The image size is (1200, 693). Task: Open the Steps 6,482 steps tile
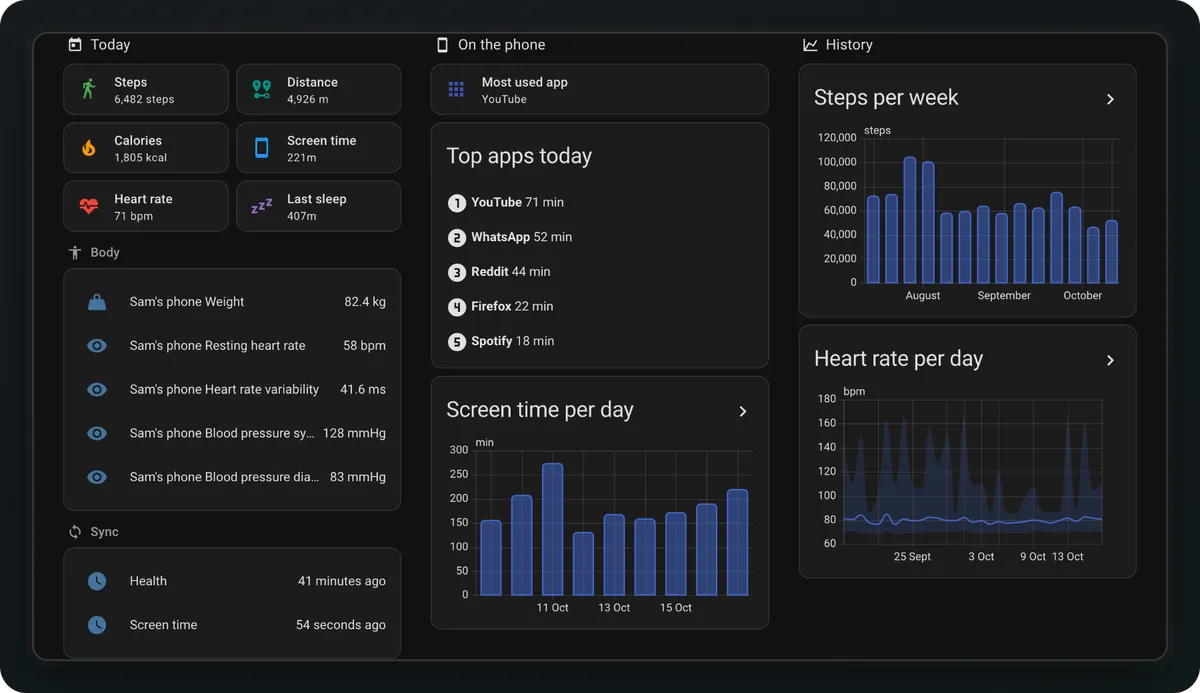pyautogui.click(x=146, y=90)
